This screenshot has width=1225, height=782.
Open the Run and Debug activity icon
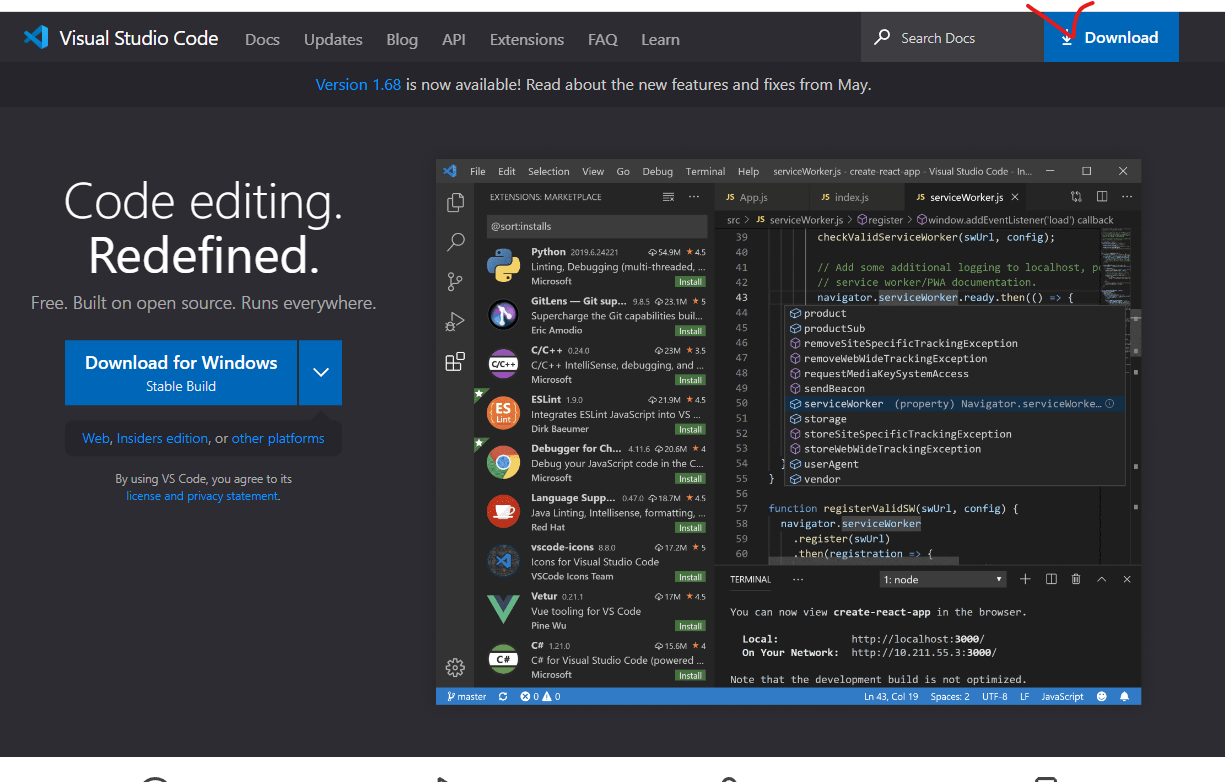(455, 322)
